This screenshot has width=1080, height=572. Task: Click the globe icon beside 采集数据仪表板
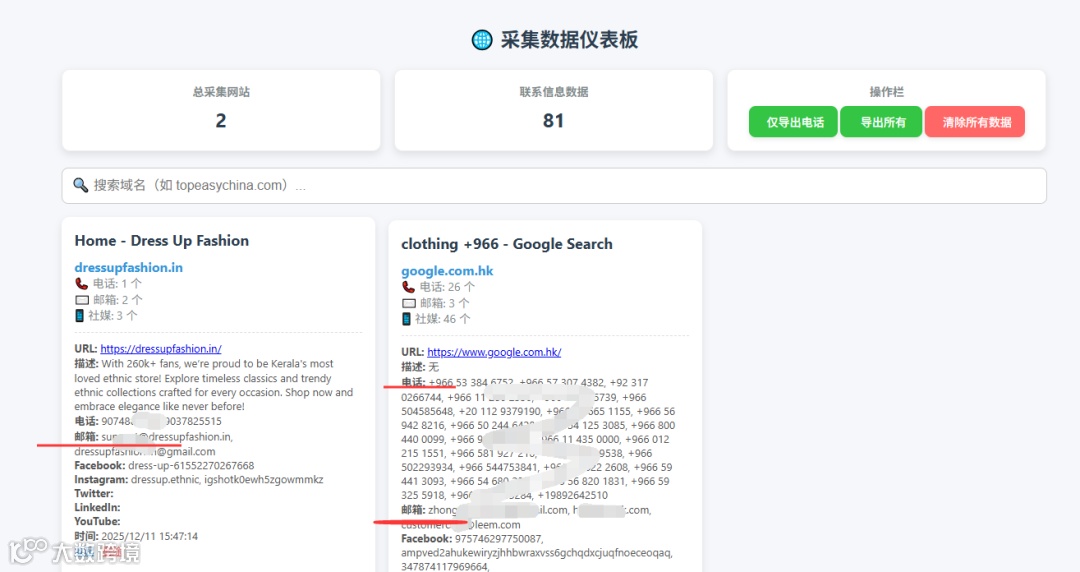(x=481, y=40)
